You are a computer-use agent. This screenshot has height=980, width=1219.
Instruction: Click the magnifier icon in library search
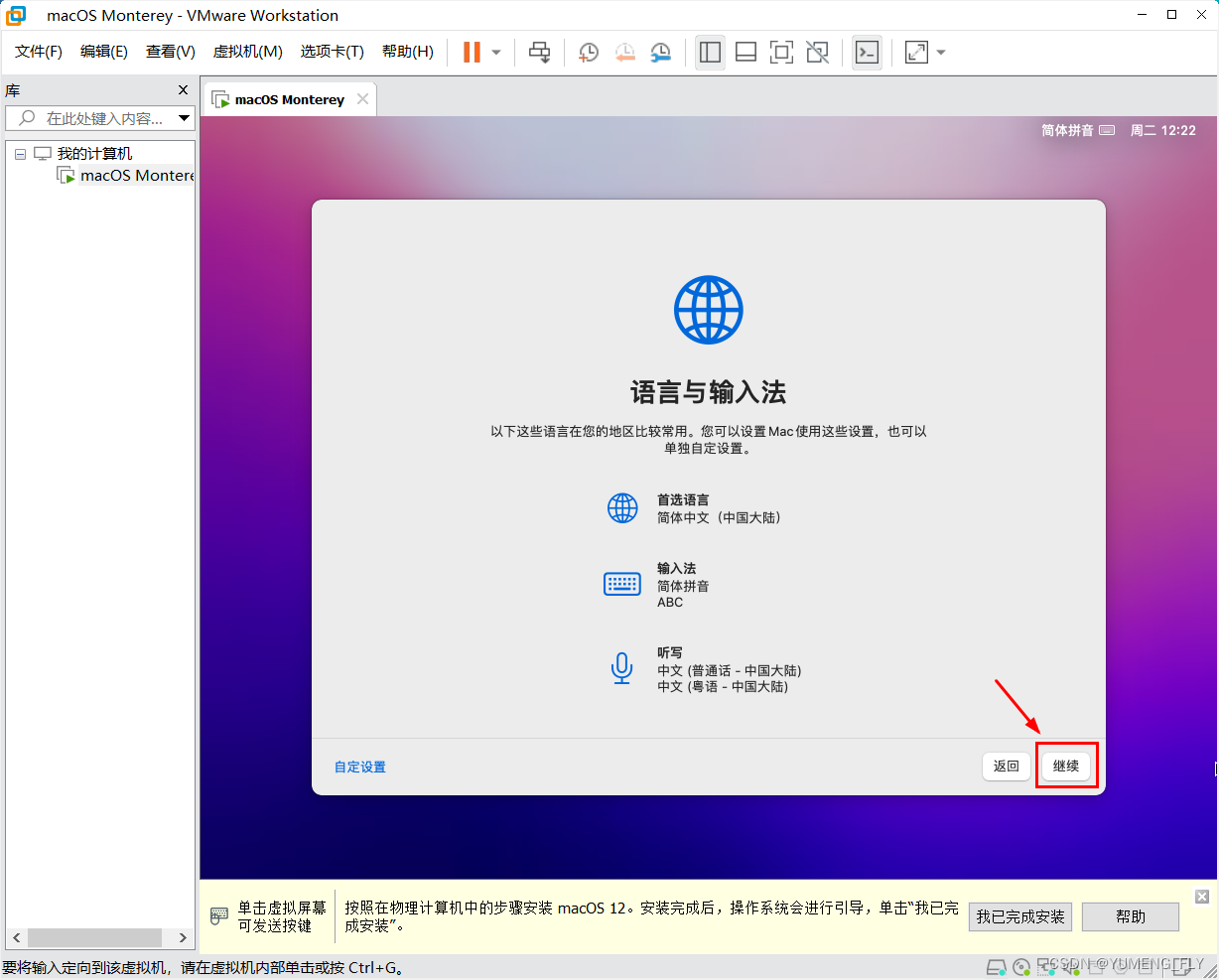coord(28,118)
